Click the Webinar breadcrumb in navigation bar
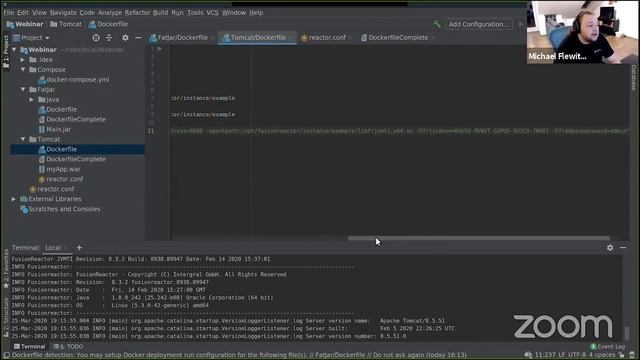The image size is (640, 360). tap(25, 24)
